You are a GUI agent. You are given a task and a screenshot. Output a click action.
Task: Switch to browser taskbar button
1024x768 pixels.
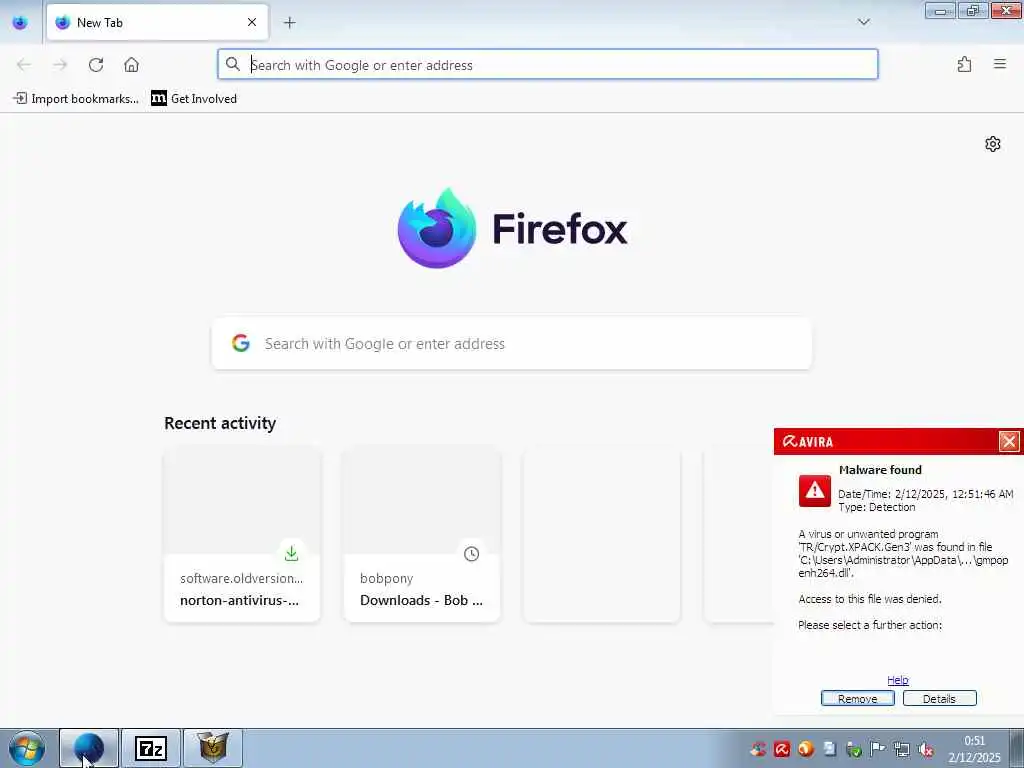[x=89, y=748]
